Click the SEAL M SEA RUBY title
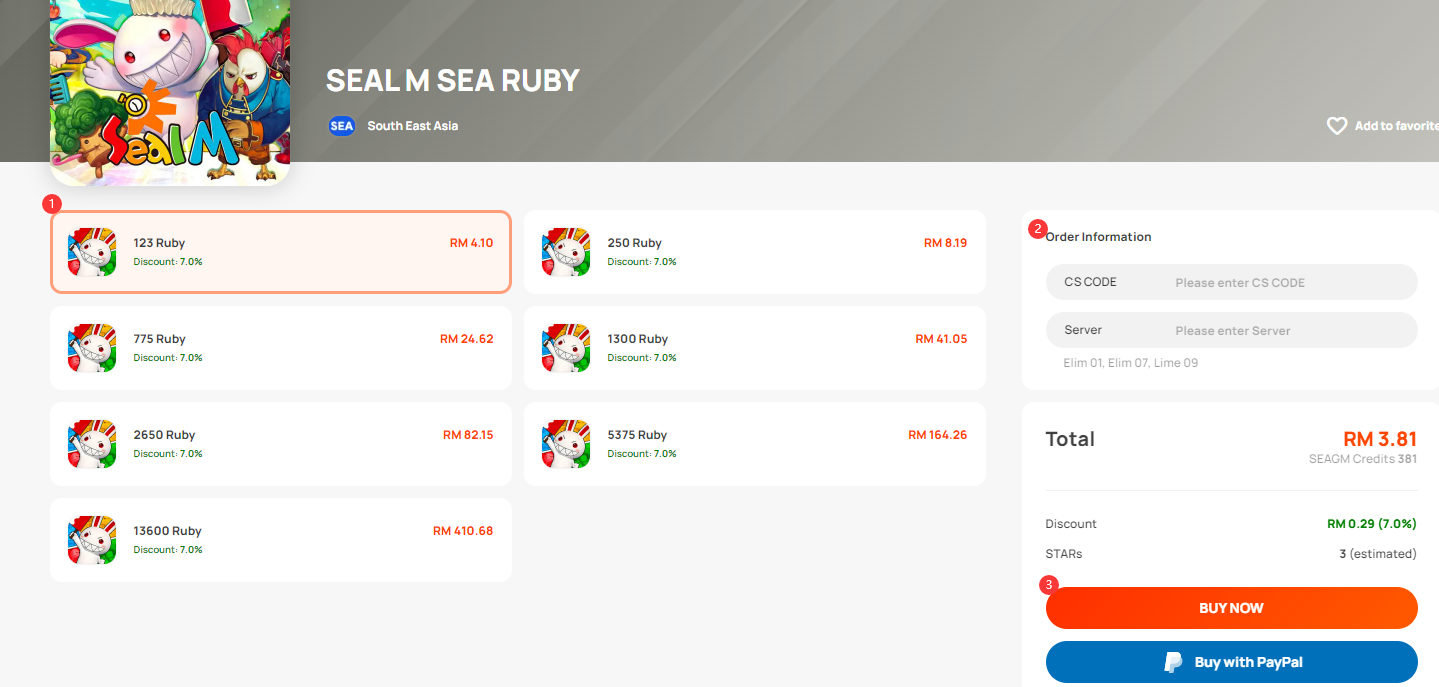This screenshot has width=1439, height=687. [453, 81]
